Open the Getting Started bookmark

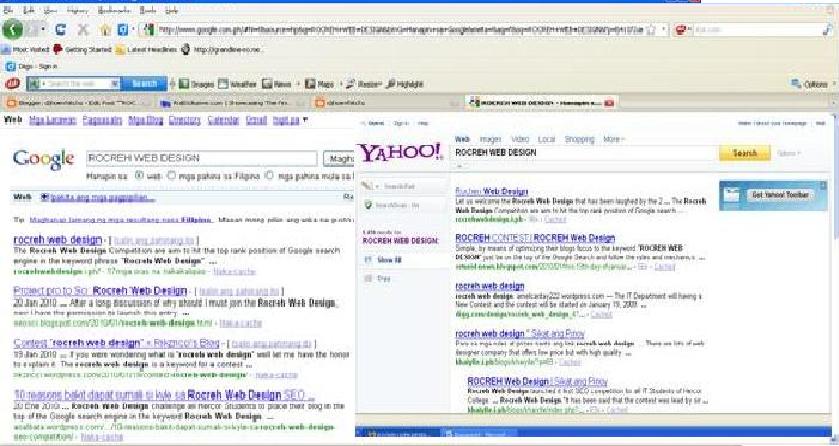[82, 50]
